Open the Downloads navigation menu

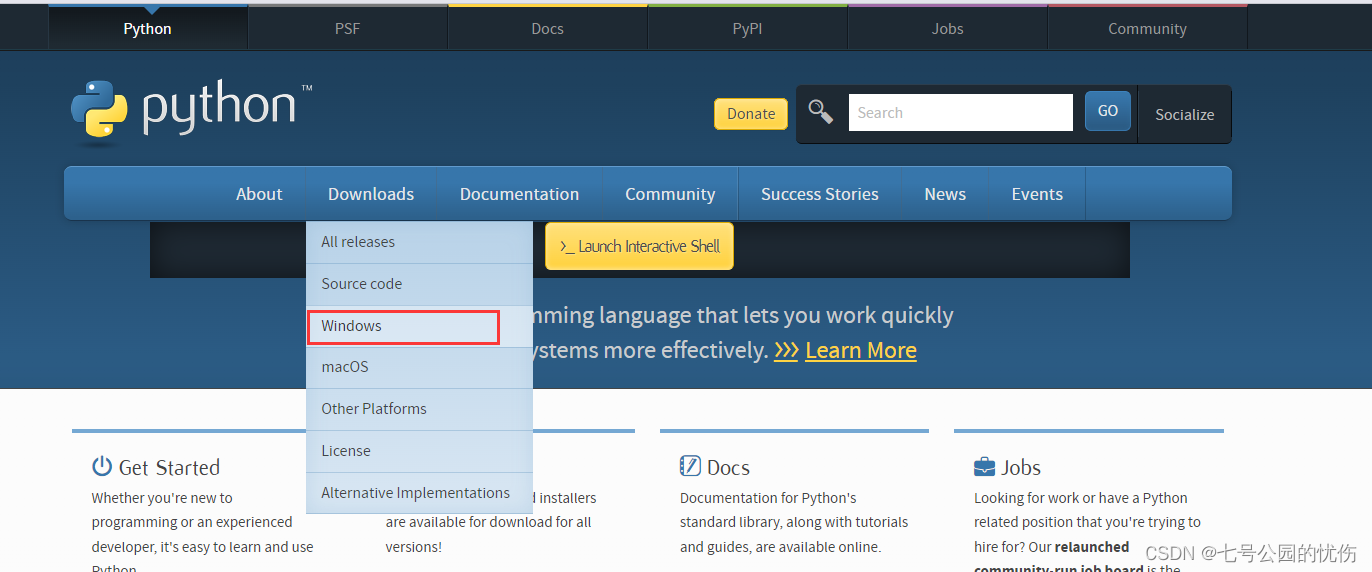[x=371, y=194]
